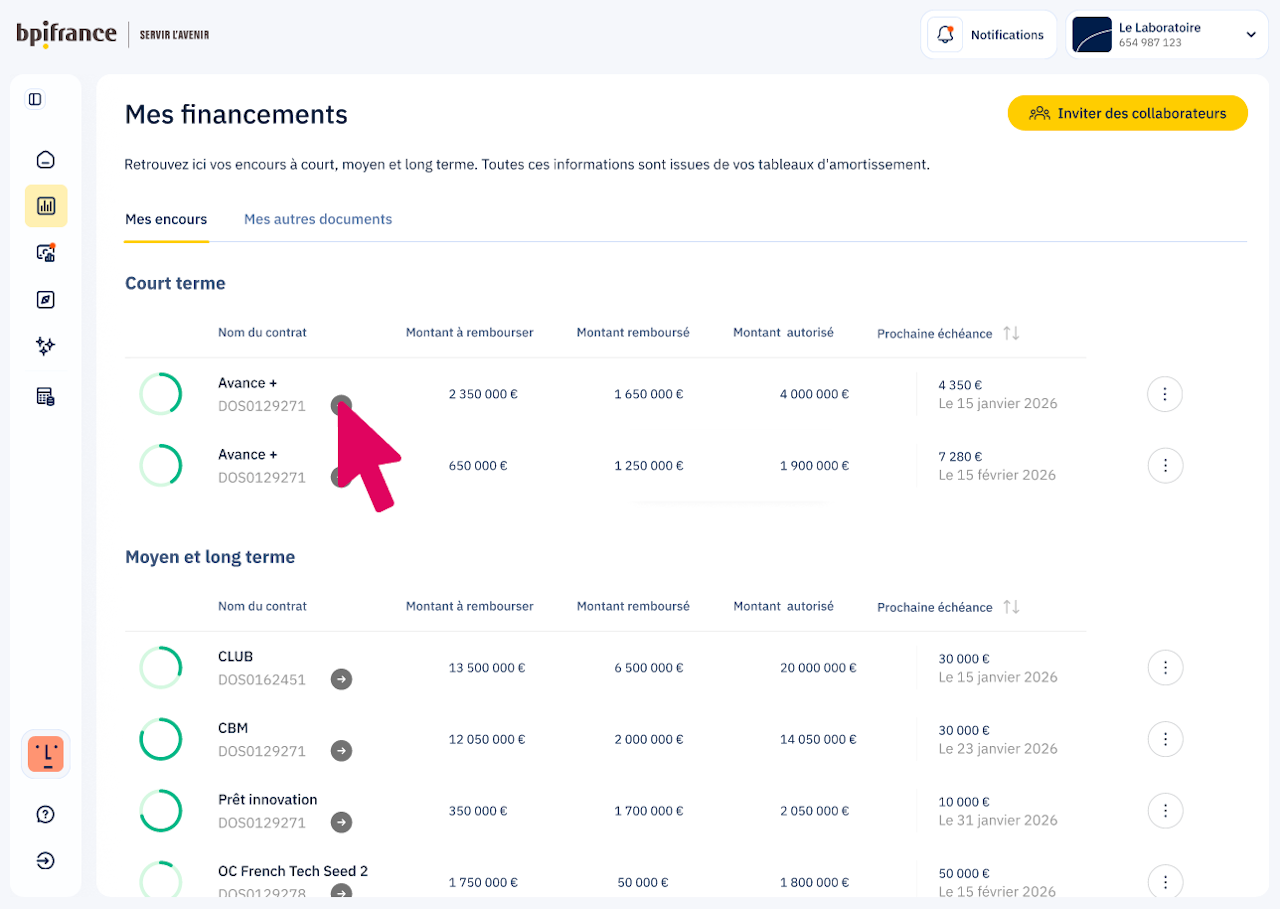Click next payment 7 280 €
The height and width of the screenshot is (909, 1280).
click(x=960, y=455)
